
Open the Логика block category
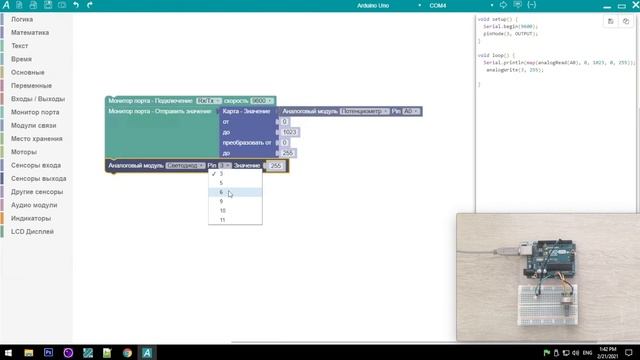point(22,19)
